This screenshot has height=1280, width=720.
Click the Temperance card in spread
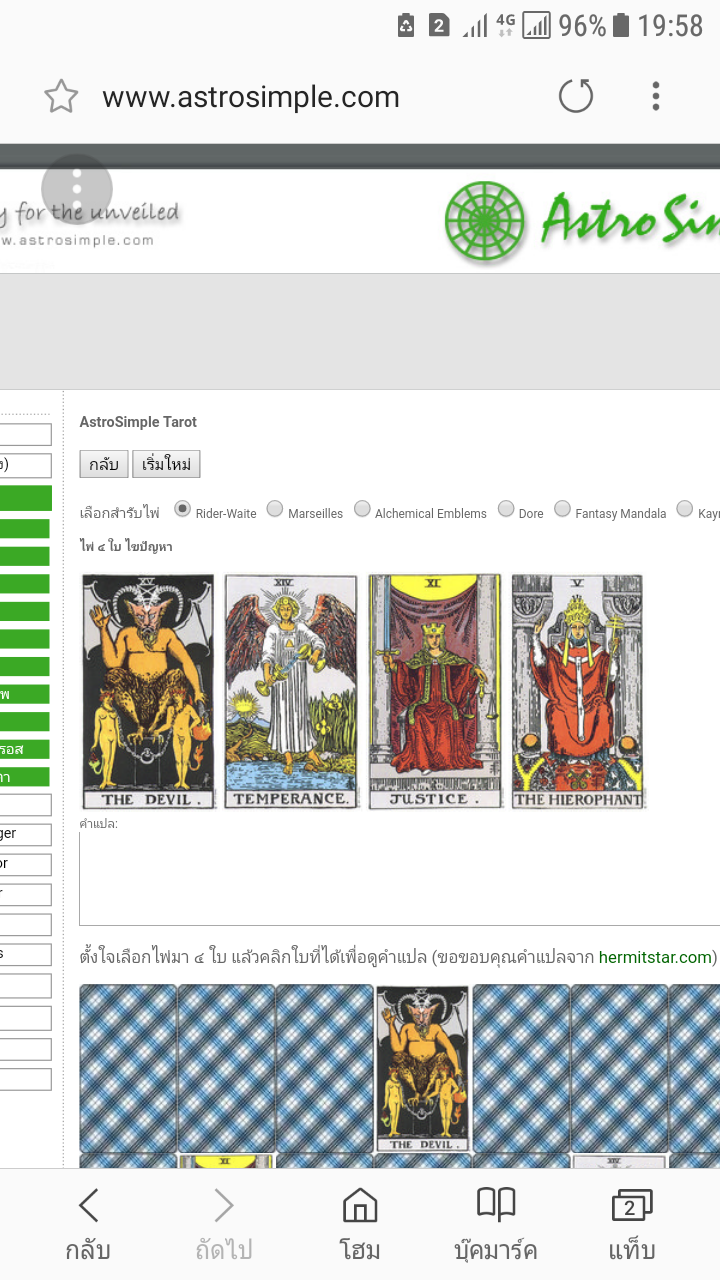click(x=291, y=691)
